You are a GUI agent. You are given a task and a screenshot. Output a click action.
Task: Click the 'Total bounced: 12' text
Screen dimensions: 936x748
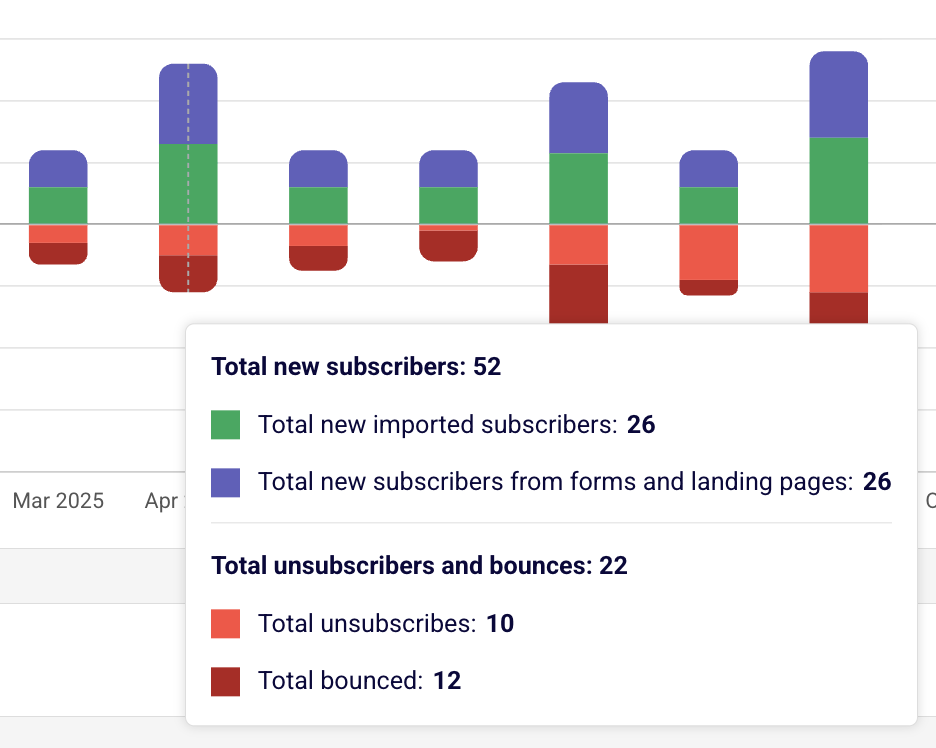(x=359, y=682)
